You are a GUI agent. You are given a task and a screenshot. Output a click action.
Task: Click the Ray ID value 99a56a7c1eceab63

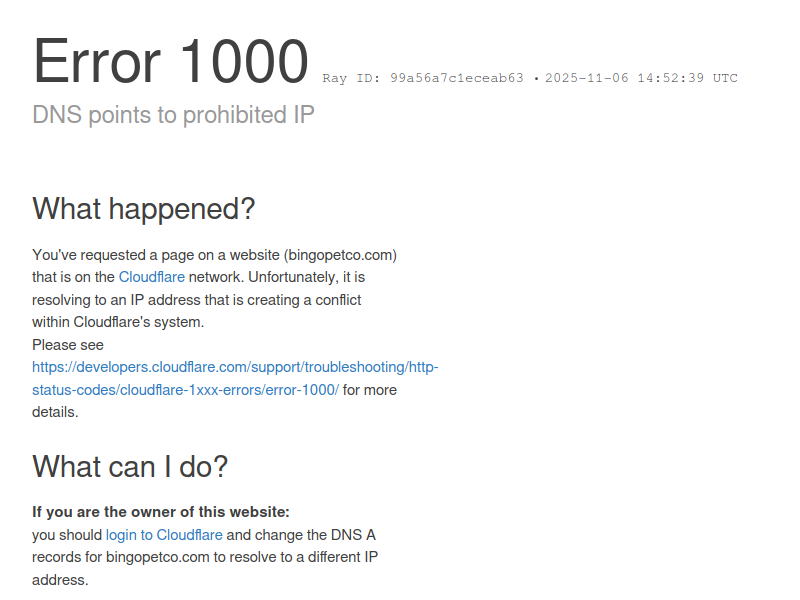click(x=457, y=78)
